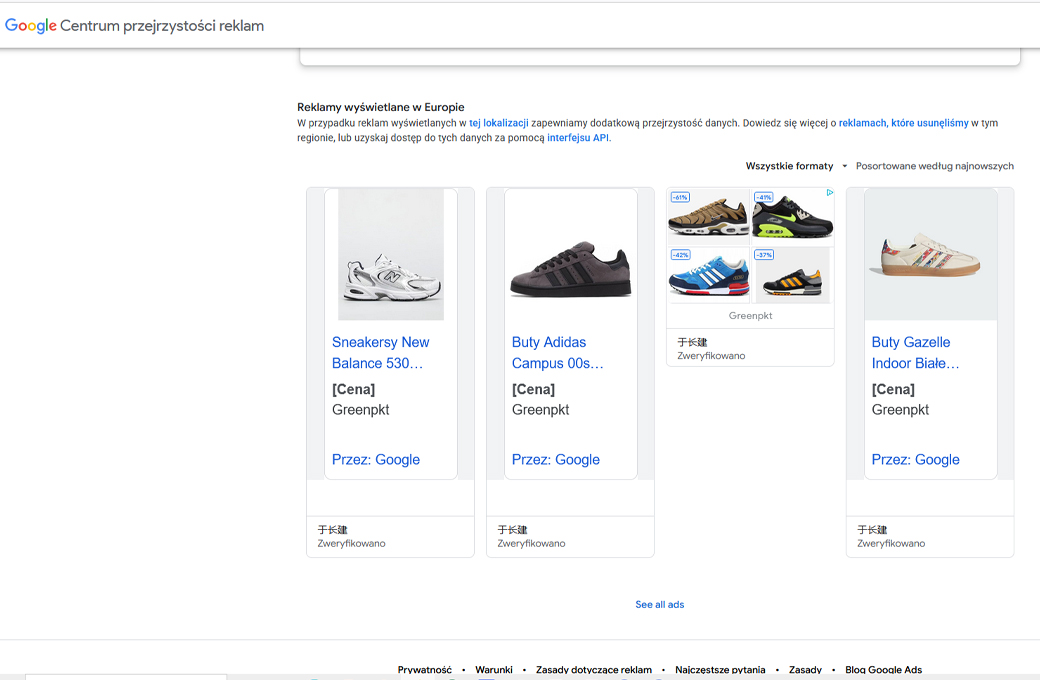Click Greenpkt text in the Adidas Campus ad
Screen dimensions: 1040x680
pos(541,410)
